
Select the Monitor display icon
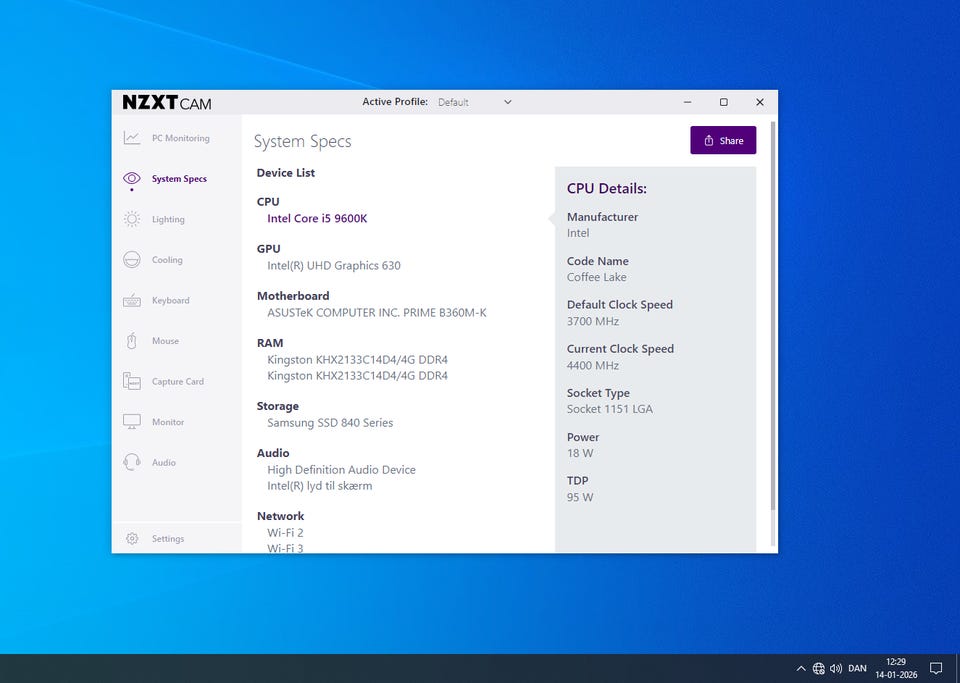click(132, 422)
